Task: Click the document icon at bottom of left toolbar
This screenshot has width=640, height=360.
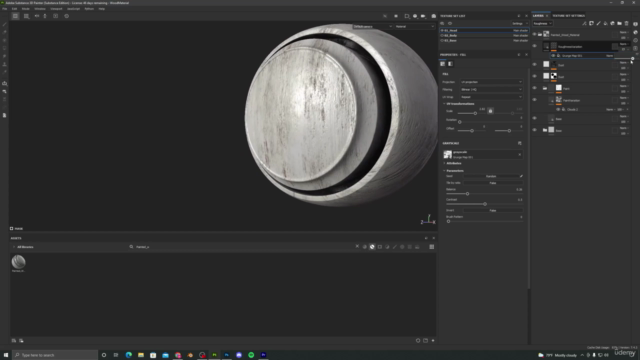Action: 4,116
